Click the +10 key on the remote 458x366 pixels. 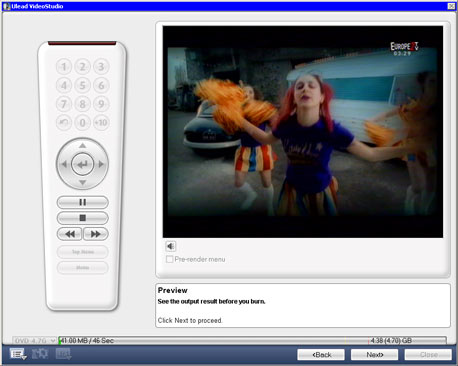point(101,123)
